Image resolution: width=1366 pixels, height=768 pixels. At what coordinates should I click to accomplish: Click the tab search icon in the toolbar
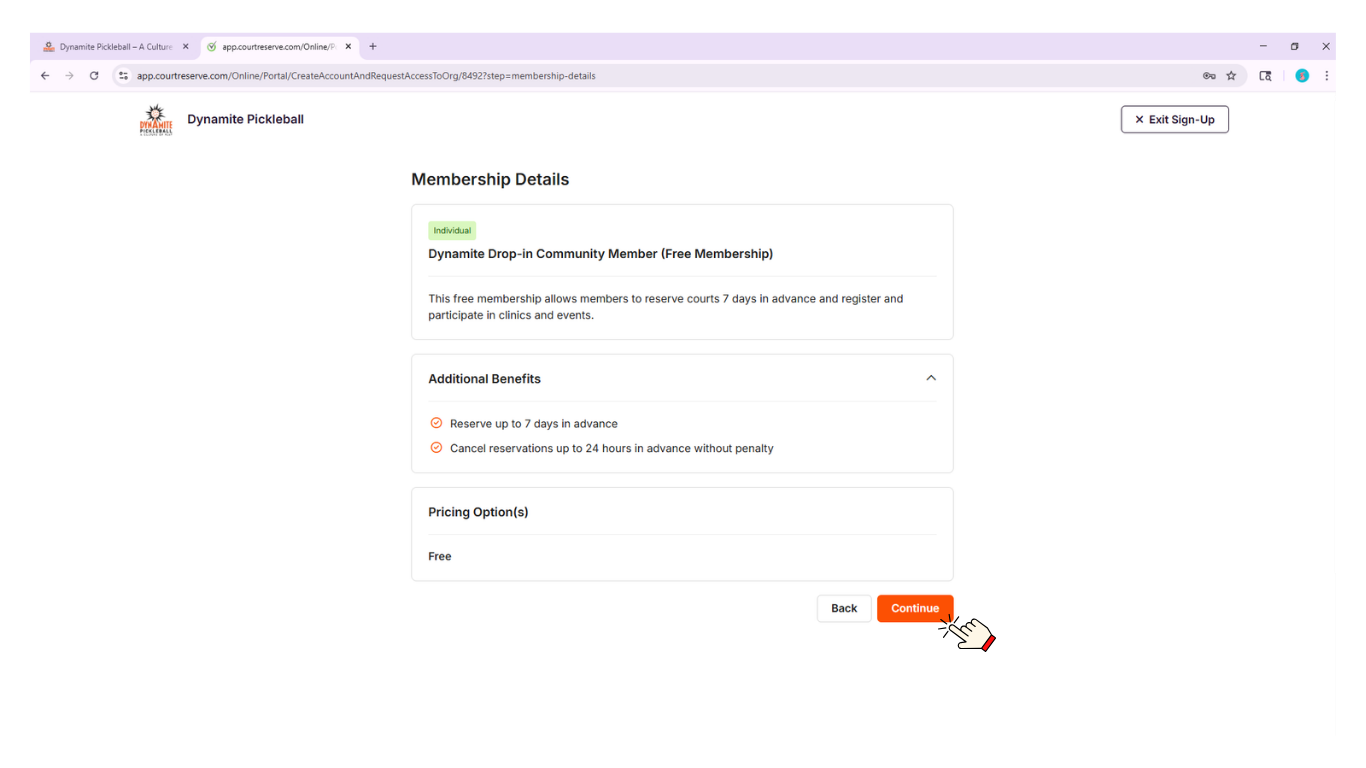pos(1265,76)
